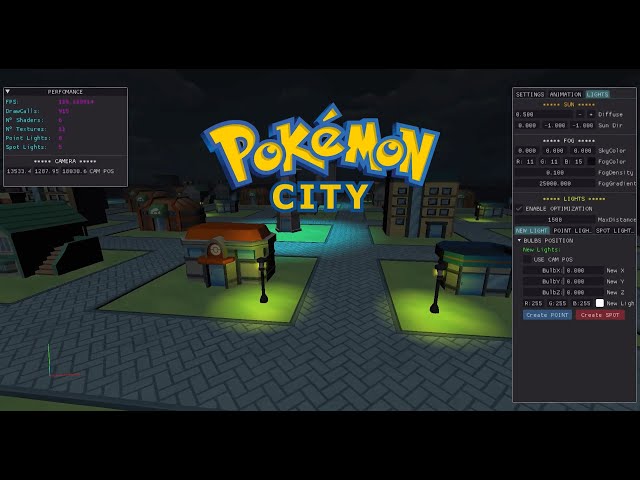Screen dimensions: 640x480
Task: Click the Nº Shaders label
Action: (x=24, y=120)
